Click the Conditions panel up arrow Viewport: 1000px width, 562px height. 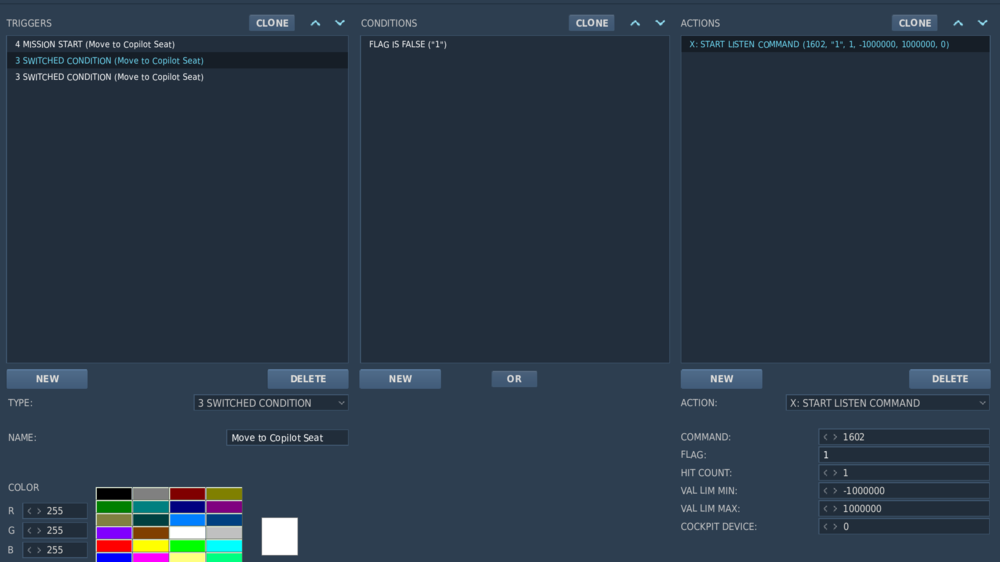(x=635, y=23)
